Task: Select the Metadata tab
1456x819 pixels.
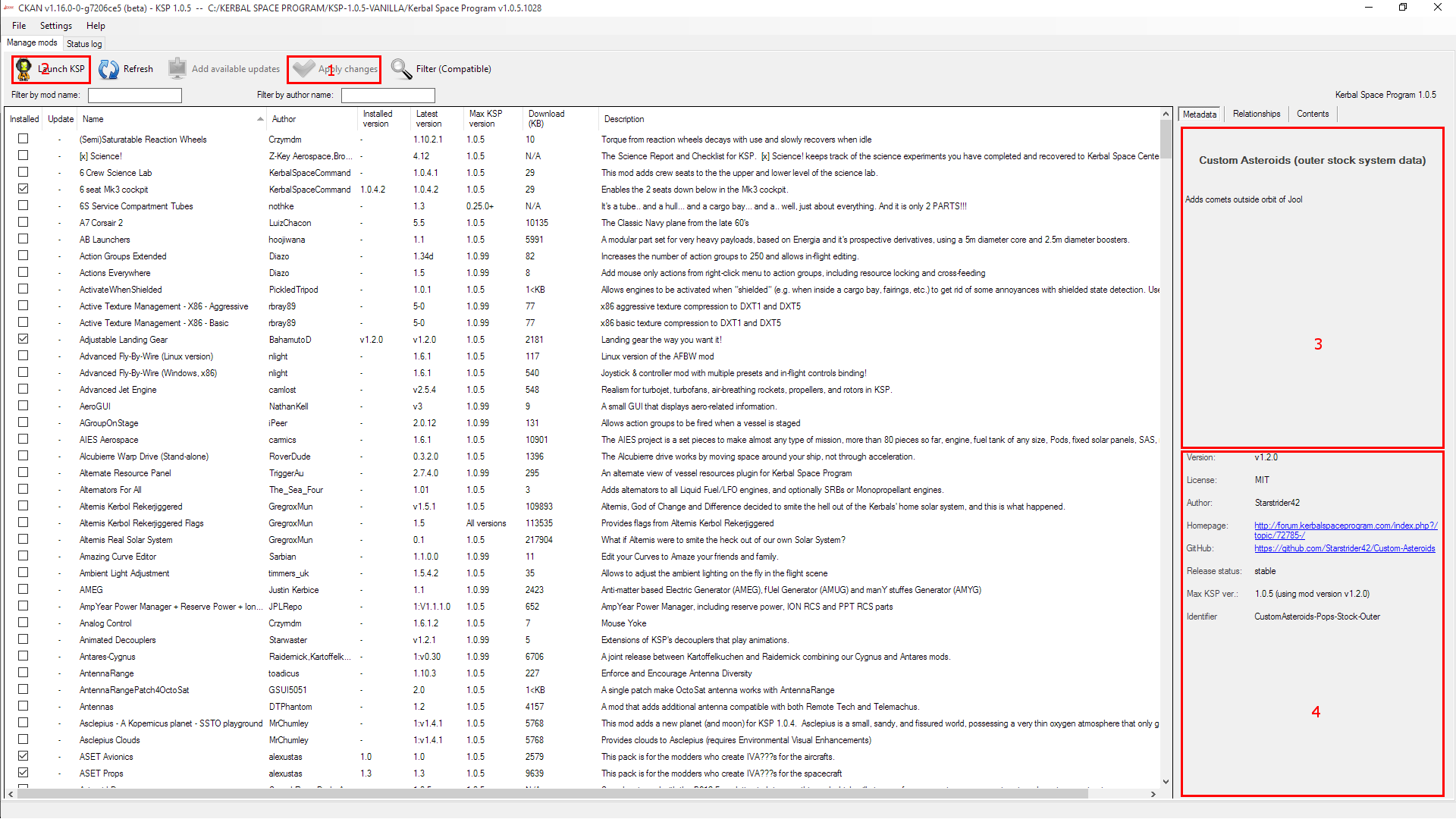Action: 1200,115
